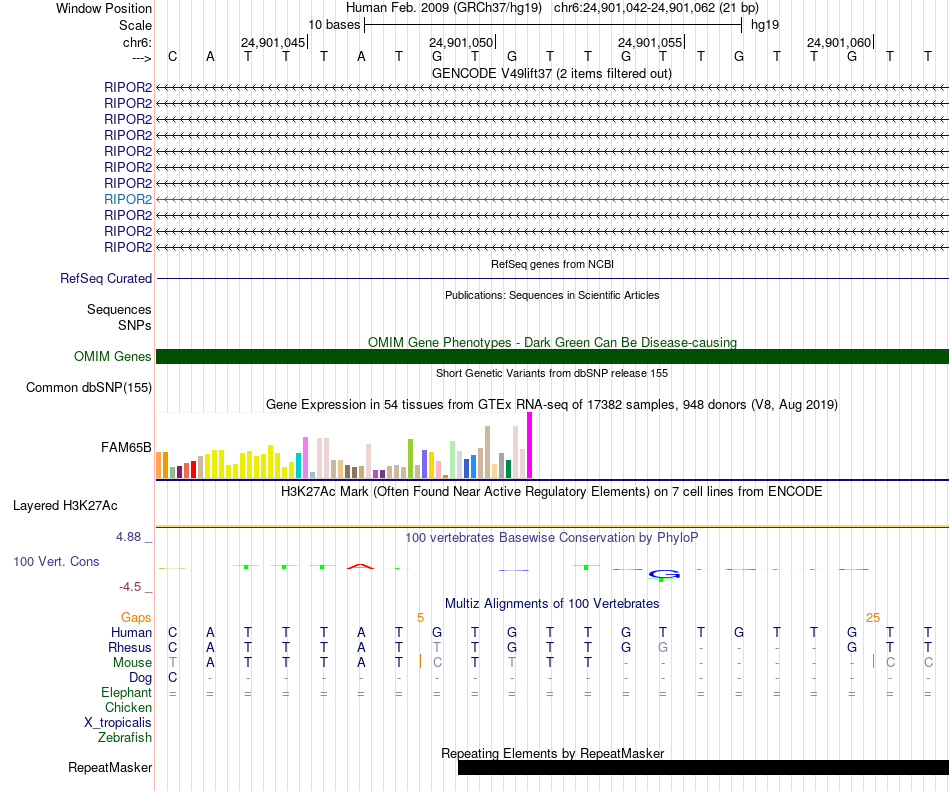Viewport: 950px width, 791px height.
Task: Select the dark green OMIM gene bar
Action: [552, 357]
